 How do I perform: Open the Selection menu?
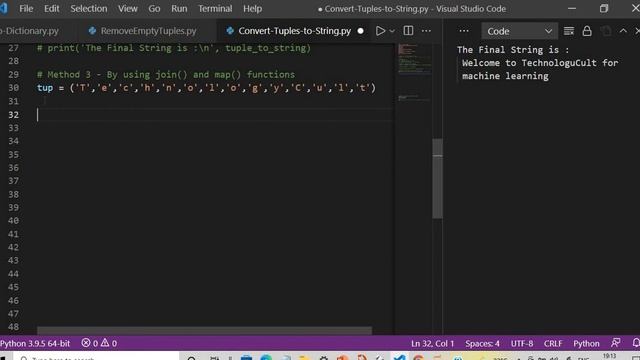[89, 9]
